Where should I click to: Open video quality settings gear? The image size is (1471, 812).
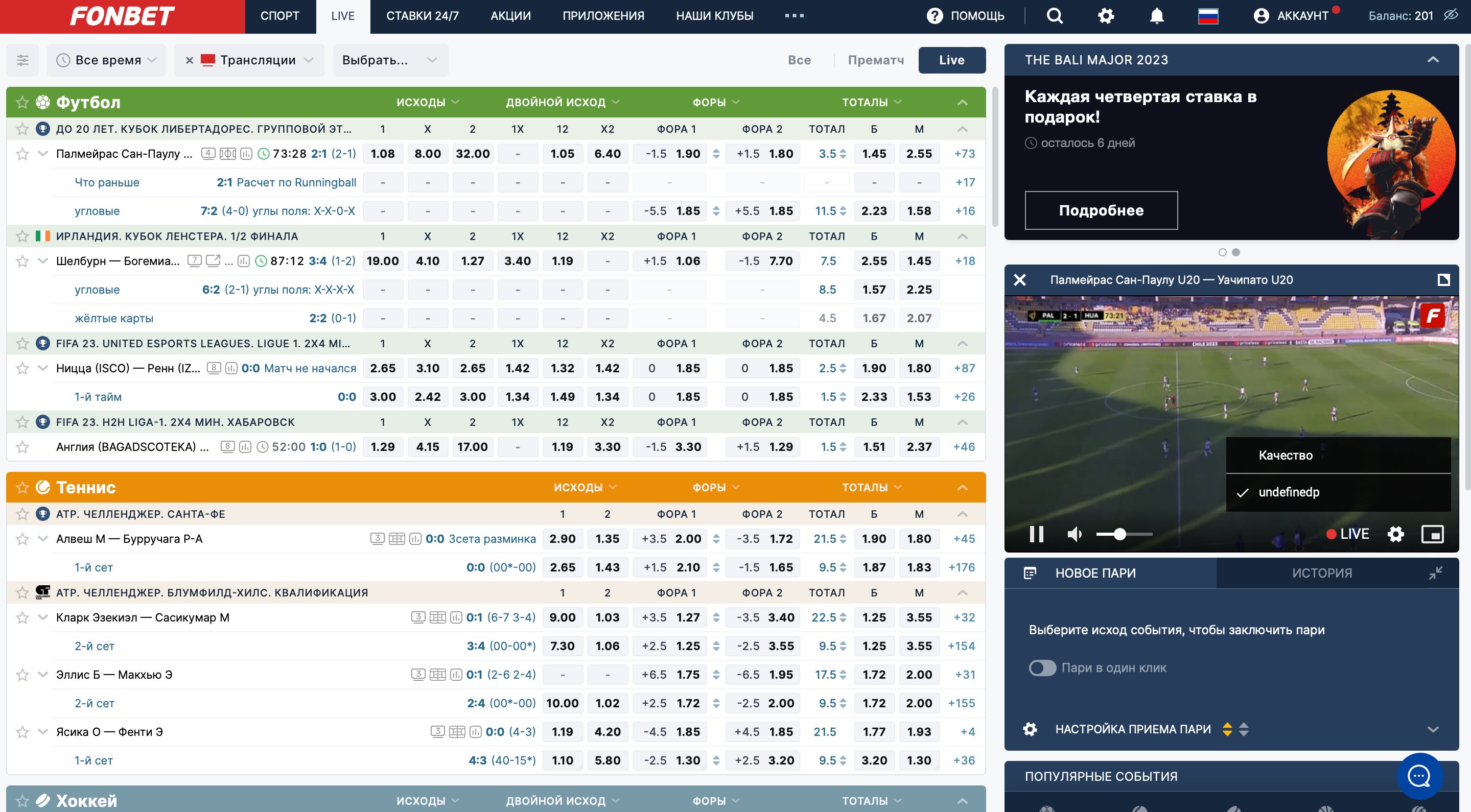1395,534
